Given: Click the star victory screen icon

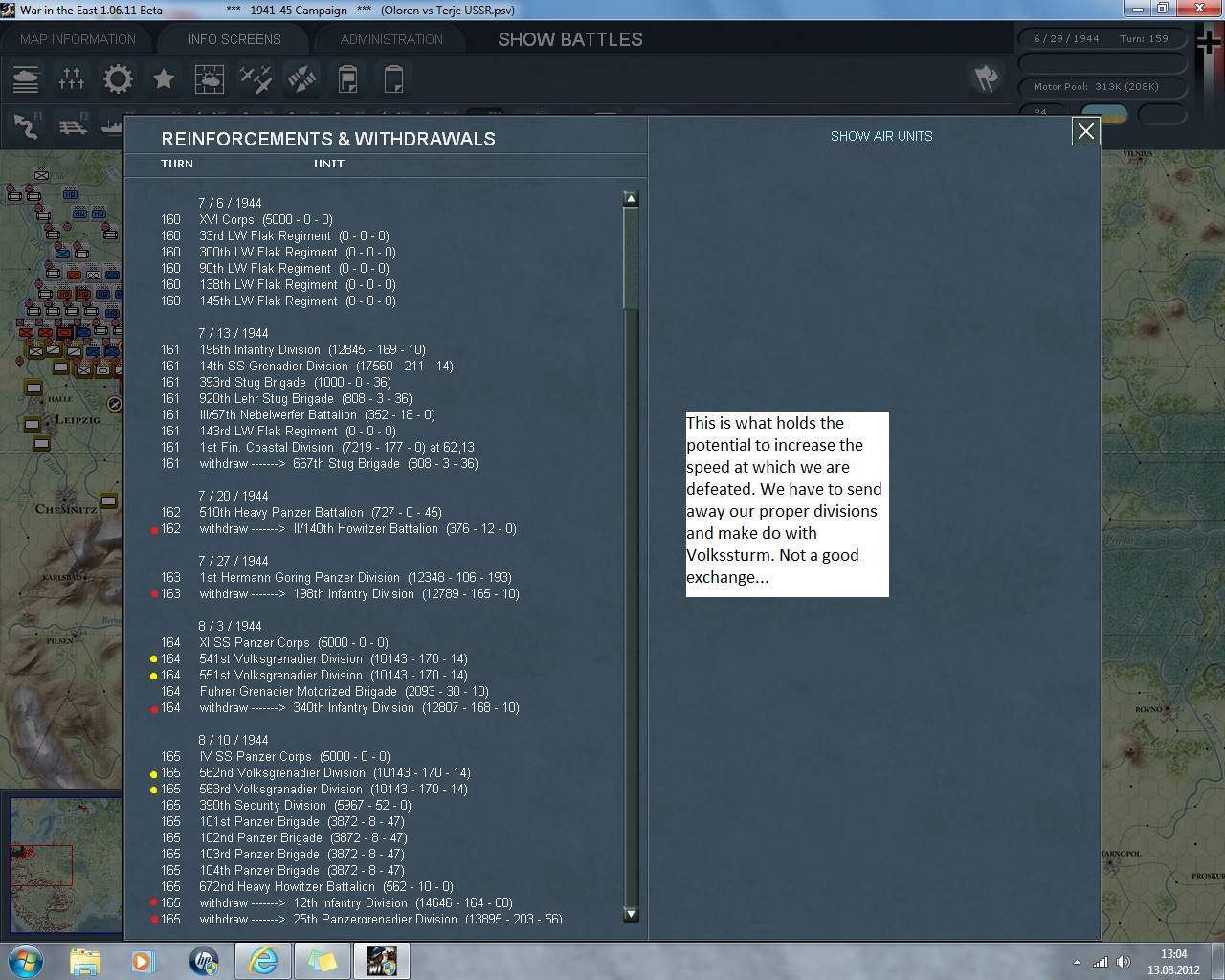Looking at the screenshot, I should coord(164,78).
